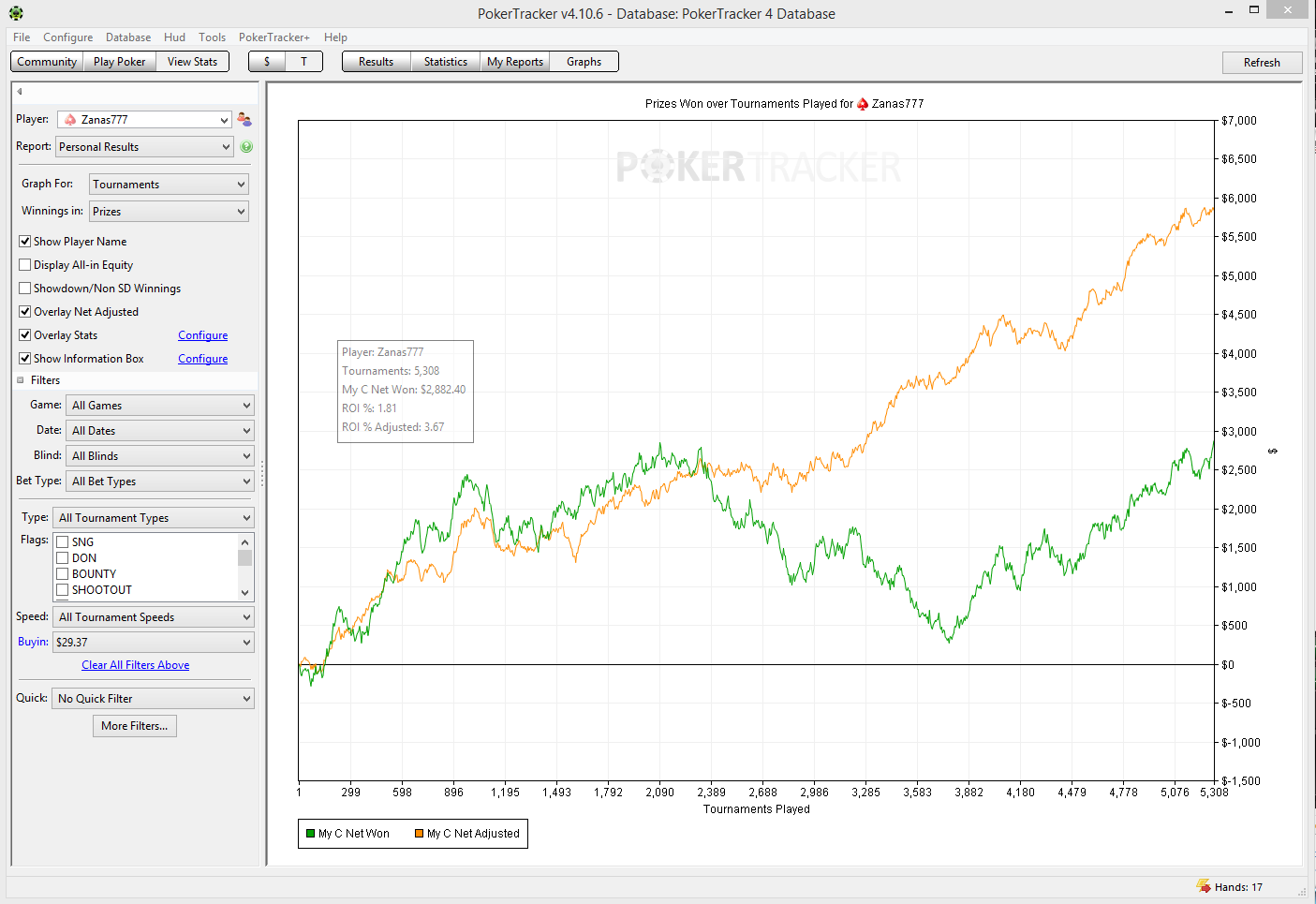
Task: Disable Overlay Net Adjusted
Action: tap(25, 312)
